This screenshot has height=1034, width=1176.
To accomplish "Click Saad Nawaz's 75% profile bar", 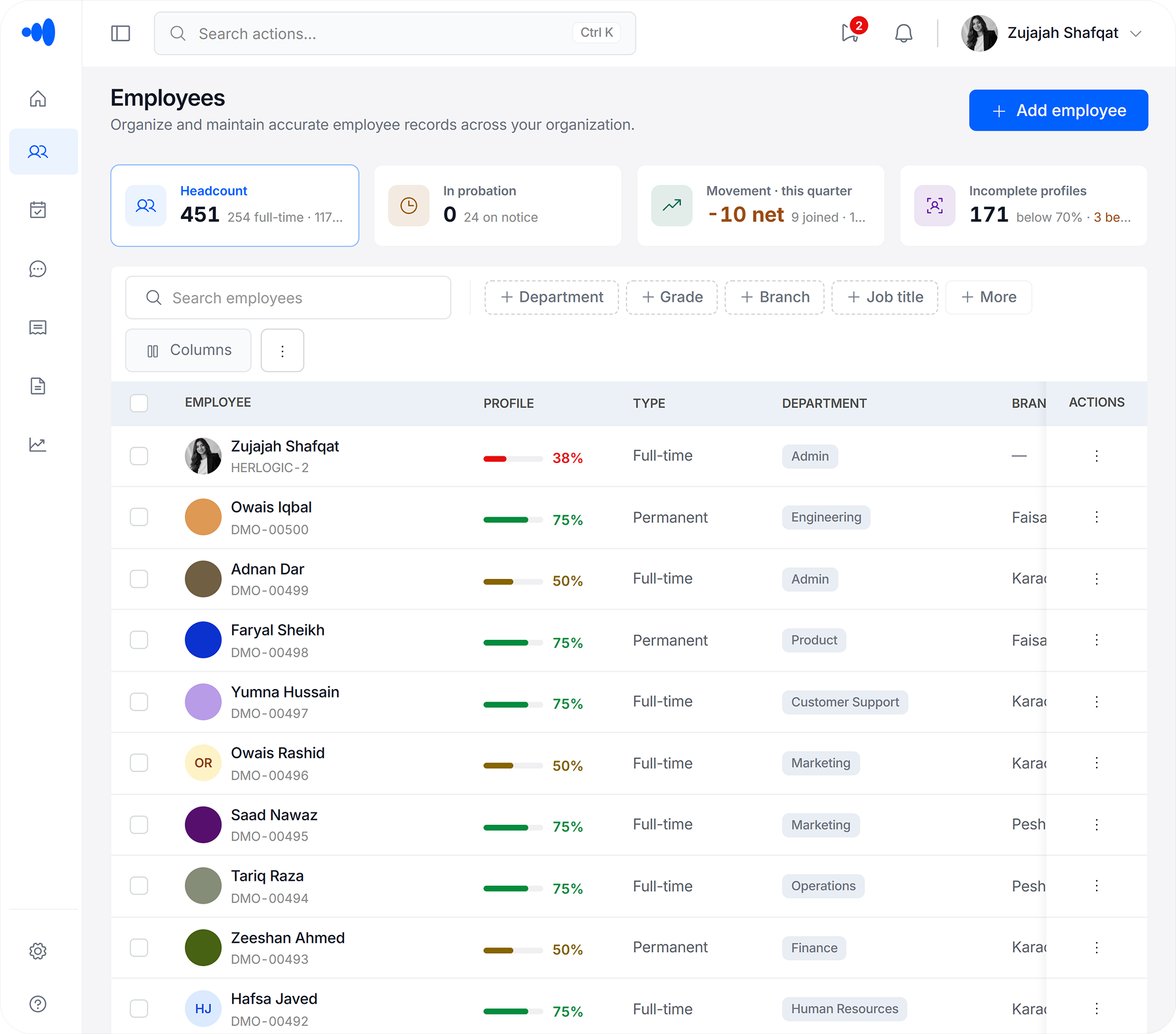I will [x=513, y=827].
